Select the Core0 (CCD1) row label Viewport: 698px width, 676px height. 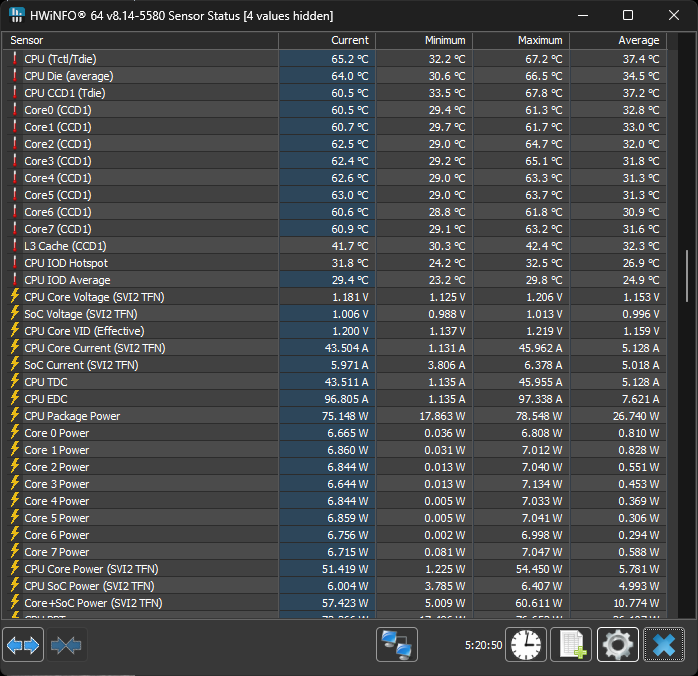click(x=58, y=110)
